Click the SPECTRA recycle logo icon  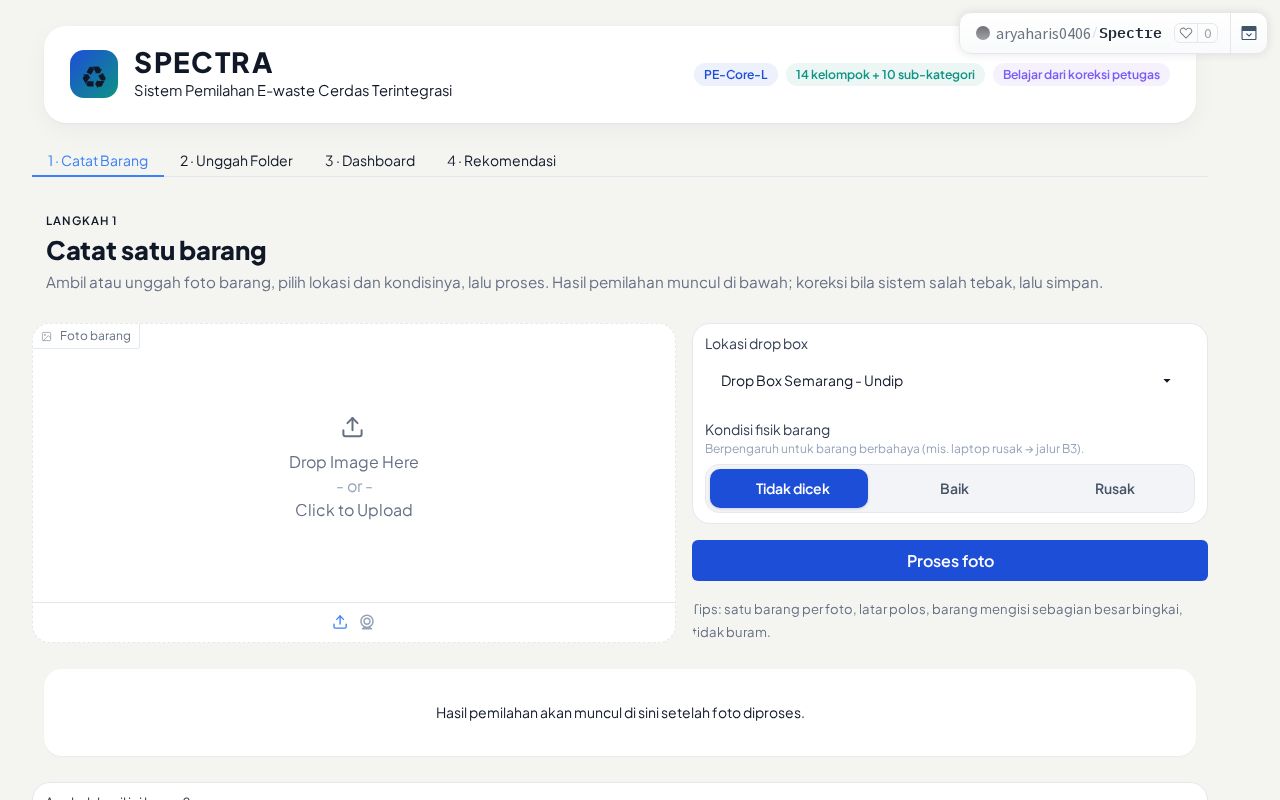click(94, 74)
